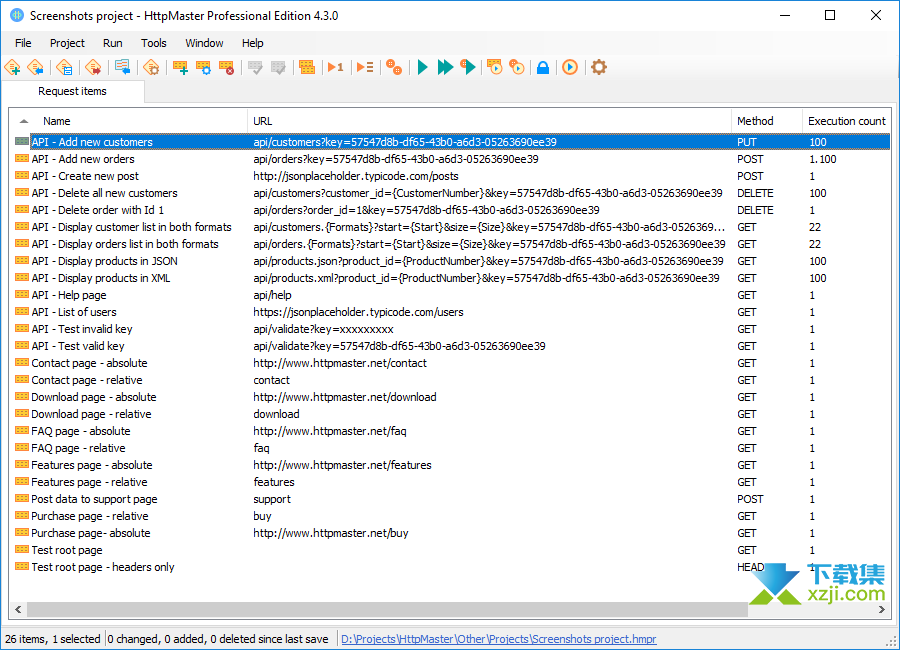Click the open project icon with blue arrow
900x650 pixels.
pyautogui.click(x=36, y=67)
